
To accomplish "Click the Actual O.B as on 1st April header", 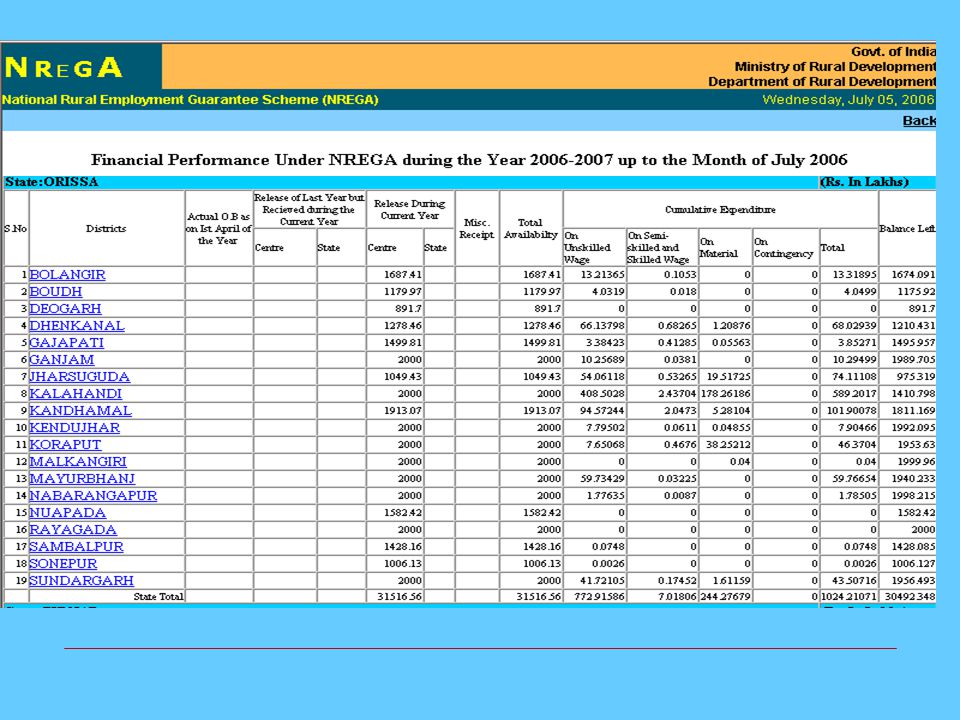I will [219, 228].
